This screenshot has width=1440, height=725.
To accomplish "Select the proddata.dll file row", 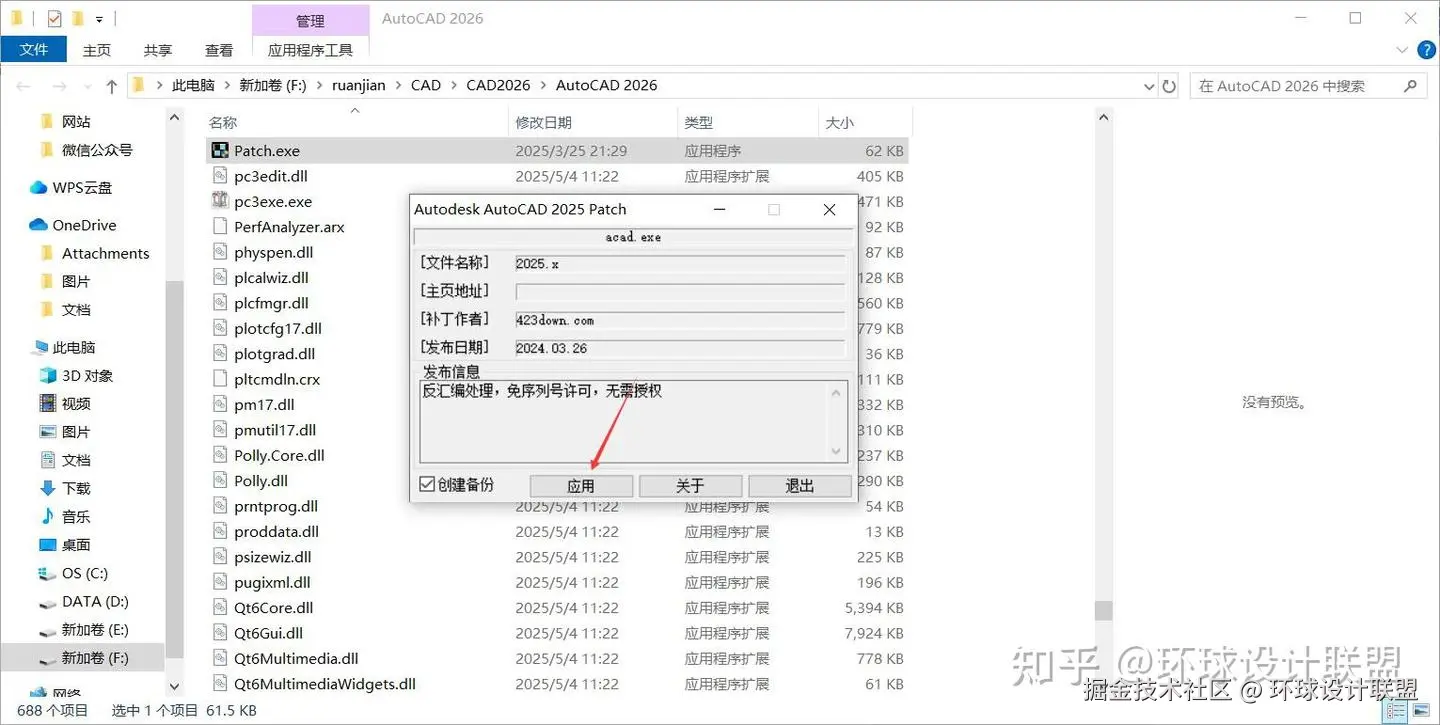I will [x=556, y=532].
